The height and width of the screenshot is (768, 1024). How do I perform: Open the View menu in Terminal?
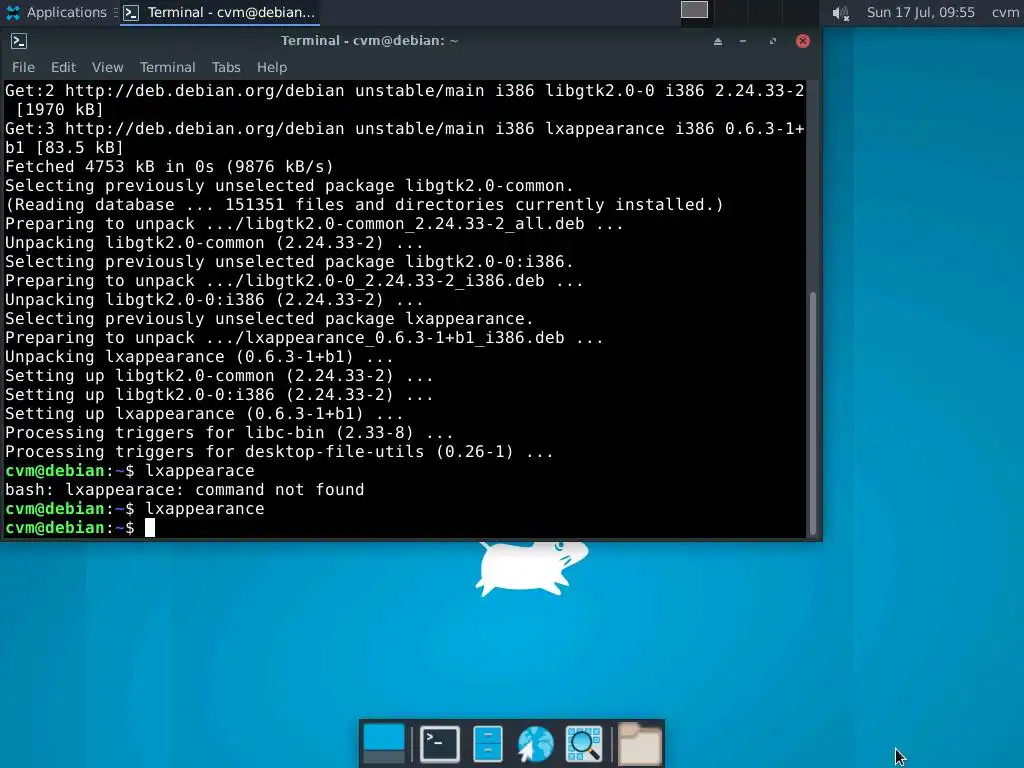pos(107,67)
